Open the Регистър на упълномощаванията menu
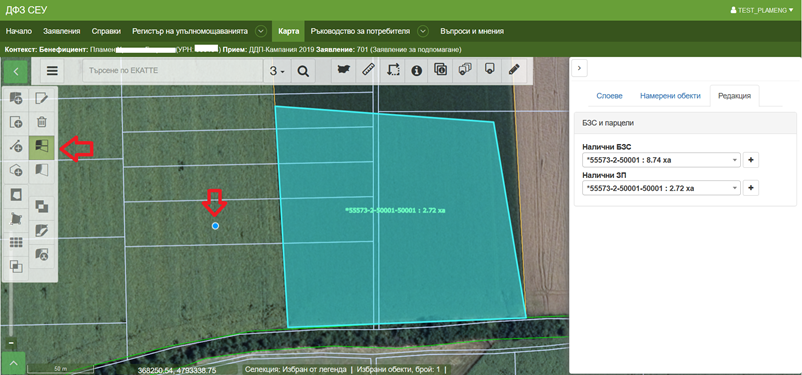This screenshot has height=375, width=802. pyautogui.click(x=190, y=31)
